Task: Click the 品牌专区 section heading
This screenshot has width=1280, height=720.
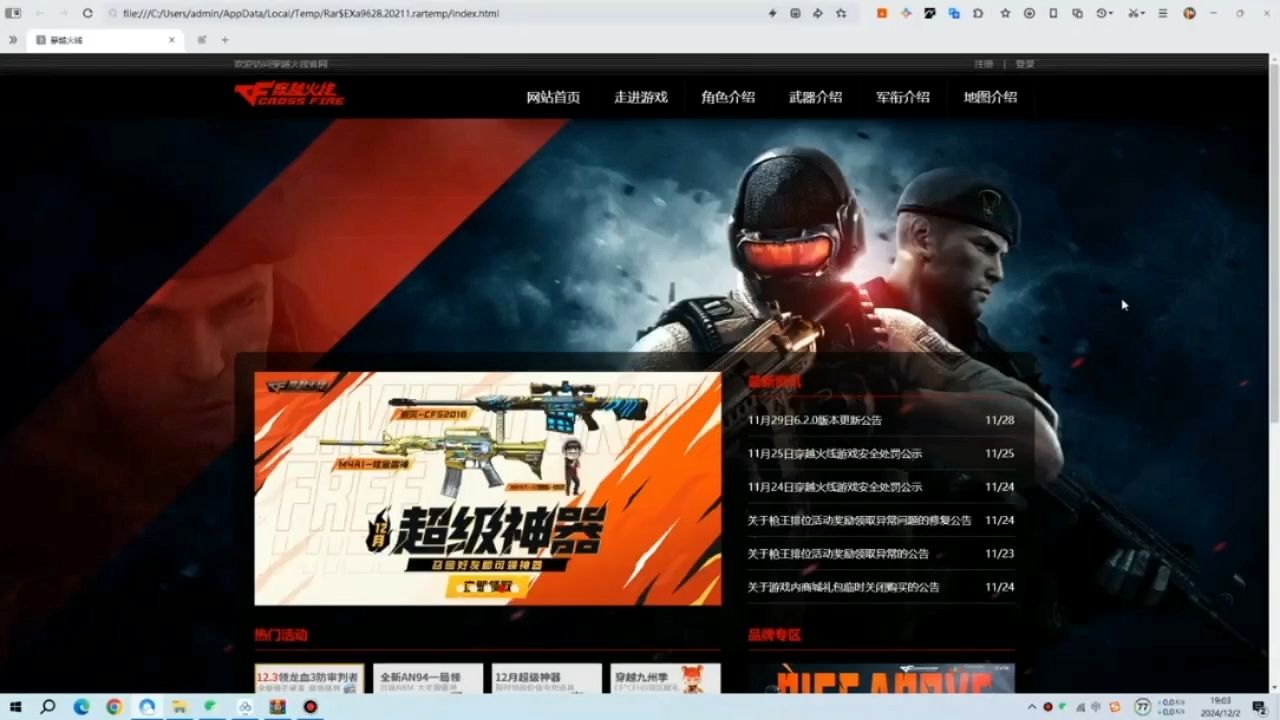Action: pos(774,635)
